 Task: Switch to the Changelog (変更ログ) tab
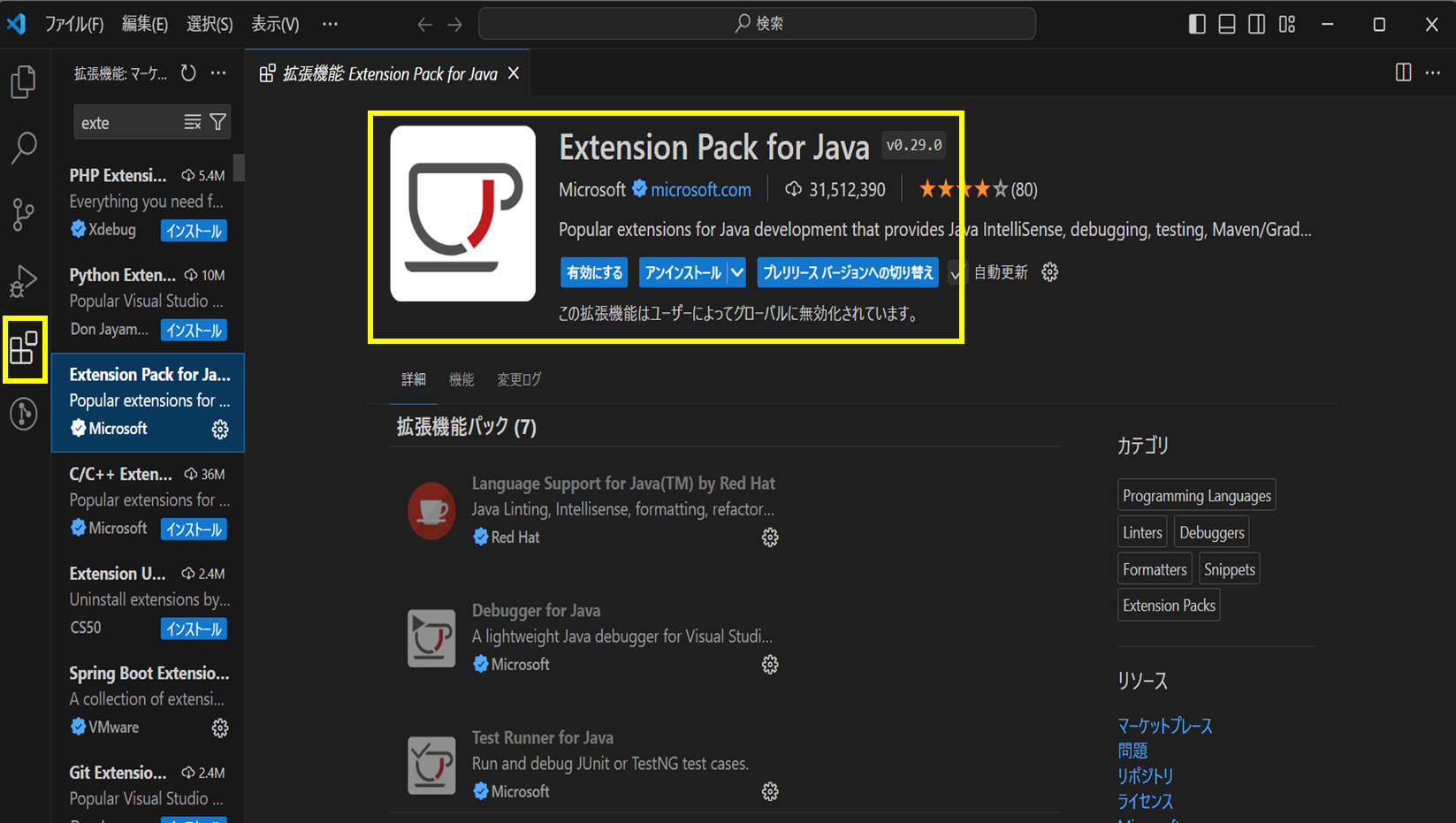point(519,379)
